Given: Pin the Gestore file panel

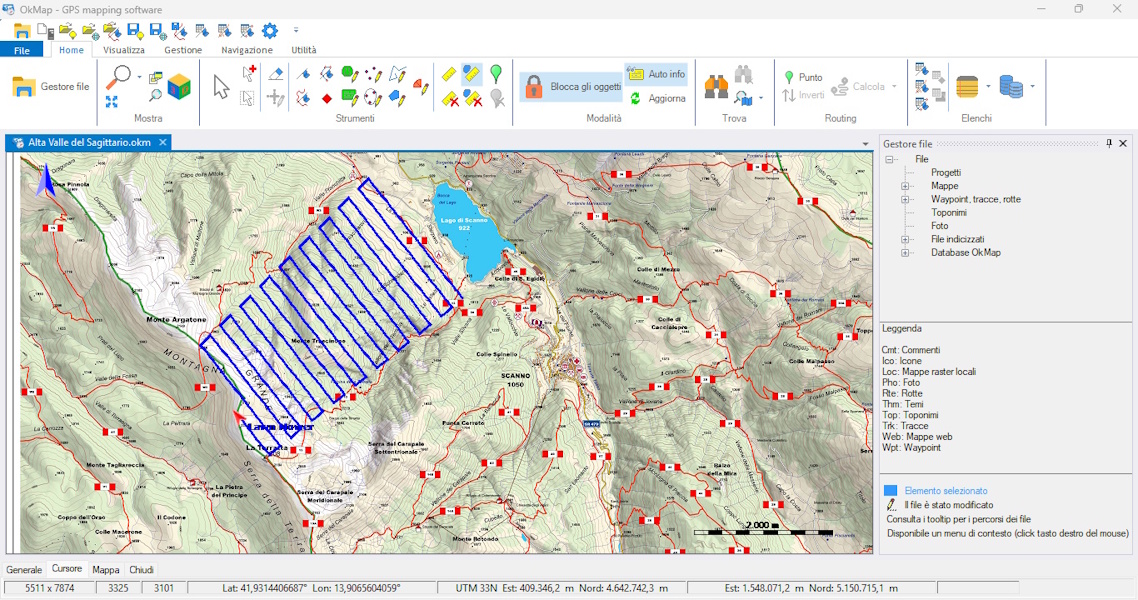Looking at the screenshot, I should (1109, 144).
